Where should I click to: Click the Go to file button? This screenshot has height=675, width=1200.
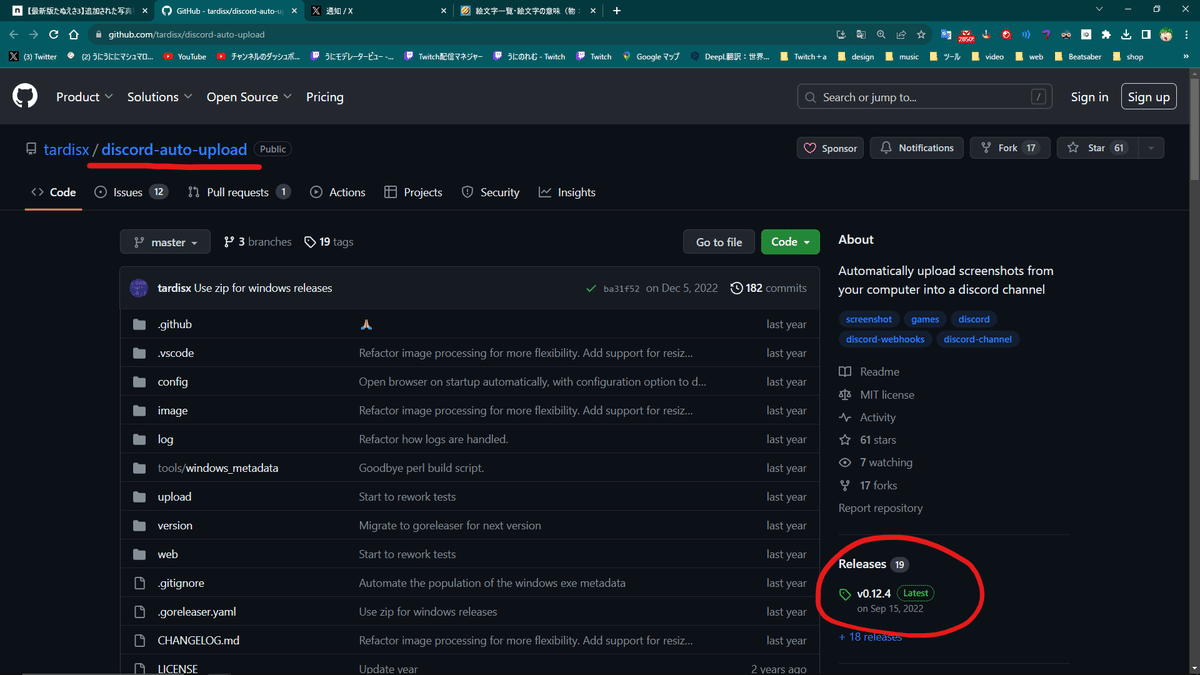[719, 242]
